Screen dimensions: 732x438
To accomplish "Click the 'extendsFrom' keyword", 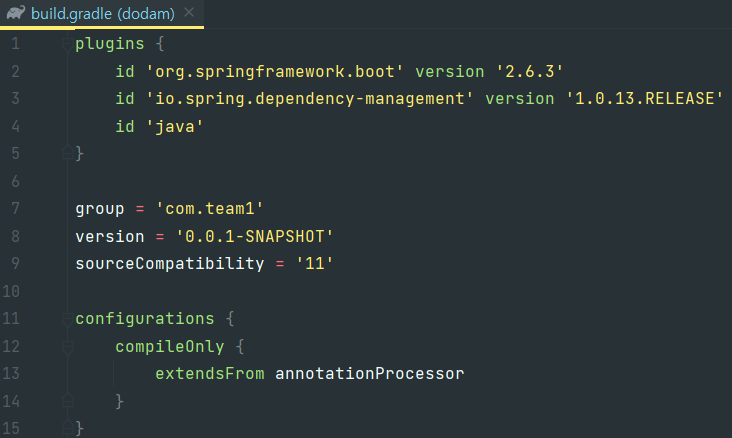I will [x=210, y=374].
